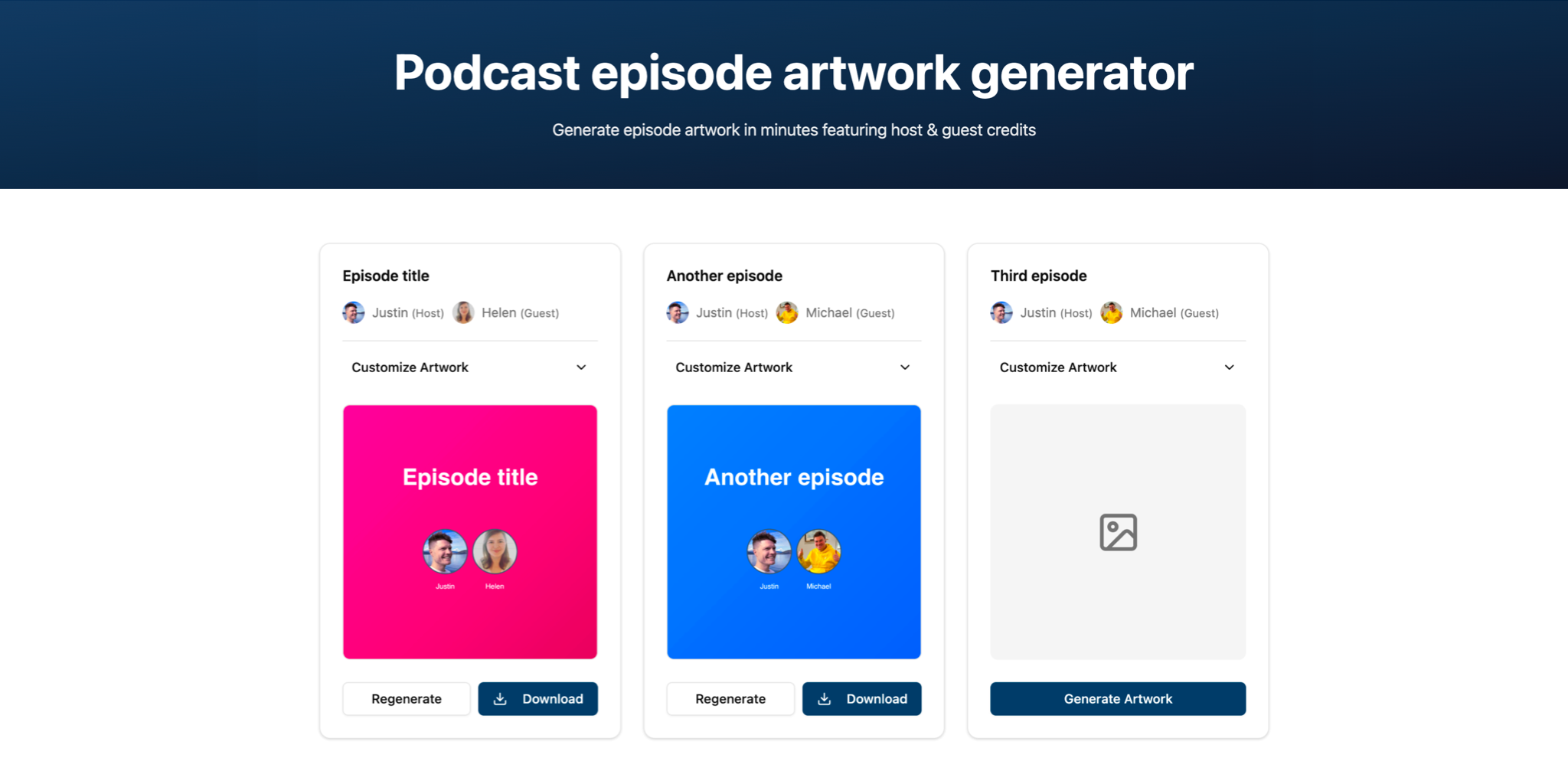Click the download icon in Episode title card
1568x784 pixels.
click(500, 699)
